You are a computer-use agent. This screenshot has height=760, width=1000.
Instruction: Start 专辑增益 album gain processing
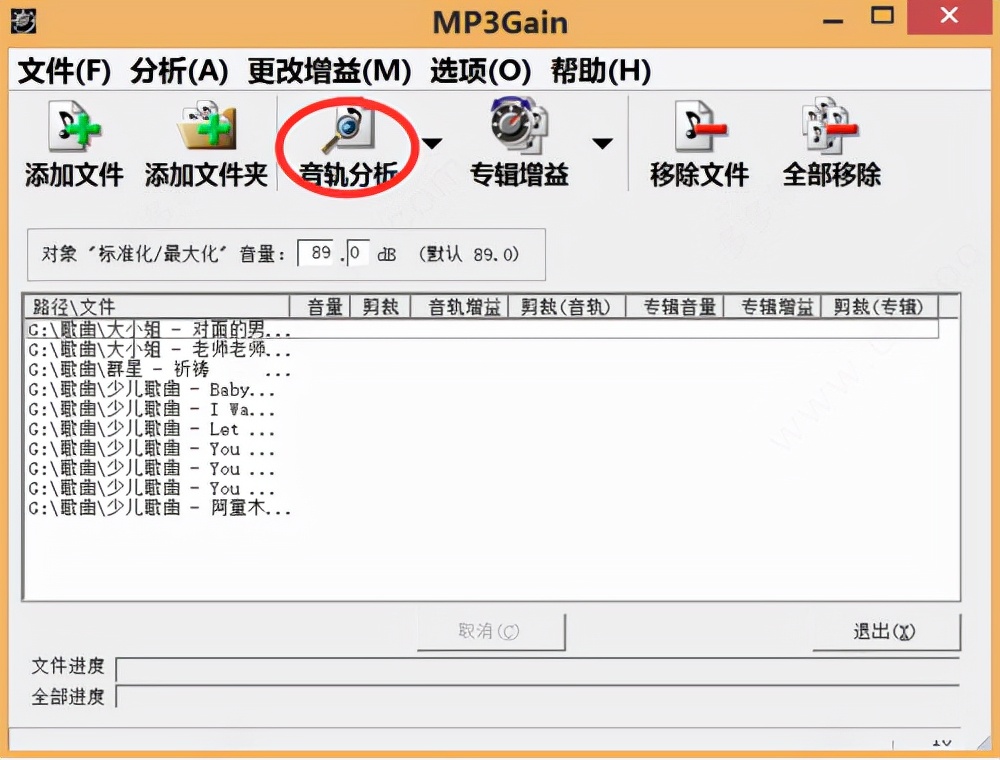coord(516,145)
